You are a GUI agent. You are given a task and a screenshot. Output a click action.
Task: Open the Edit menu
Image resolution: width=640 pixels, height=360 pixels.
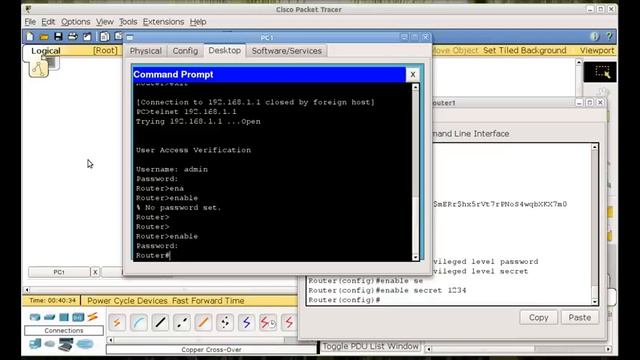(x=48, y=22)
